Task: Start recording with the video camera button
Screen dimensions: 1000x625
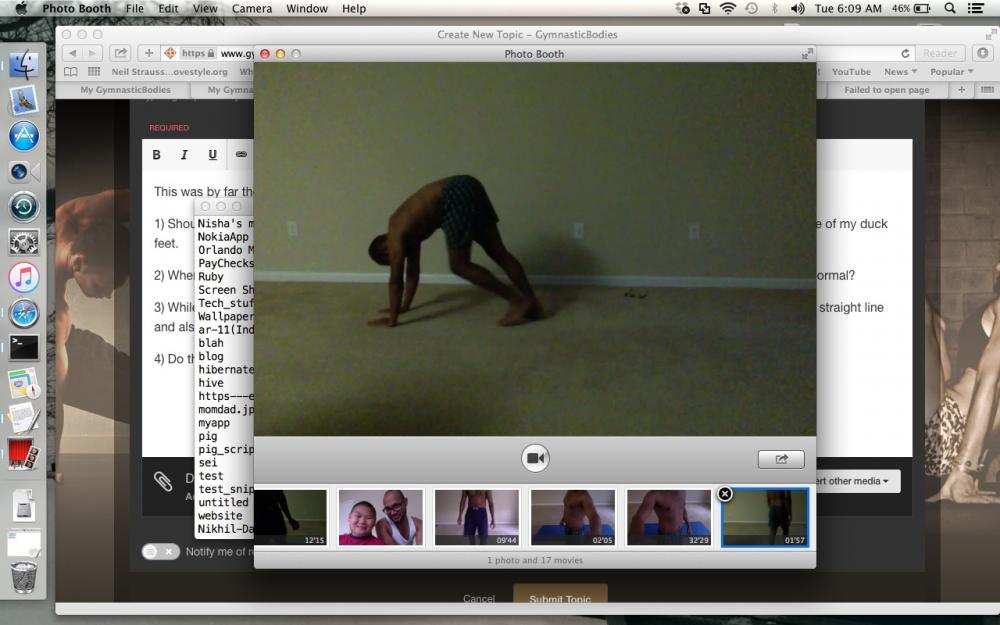Action: point(535,458)
